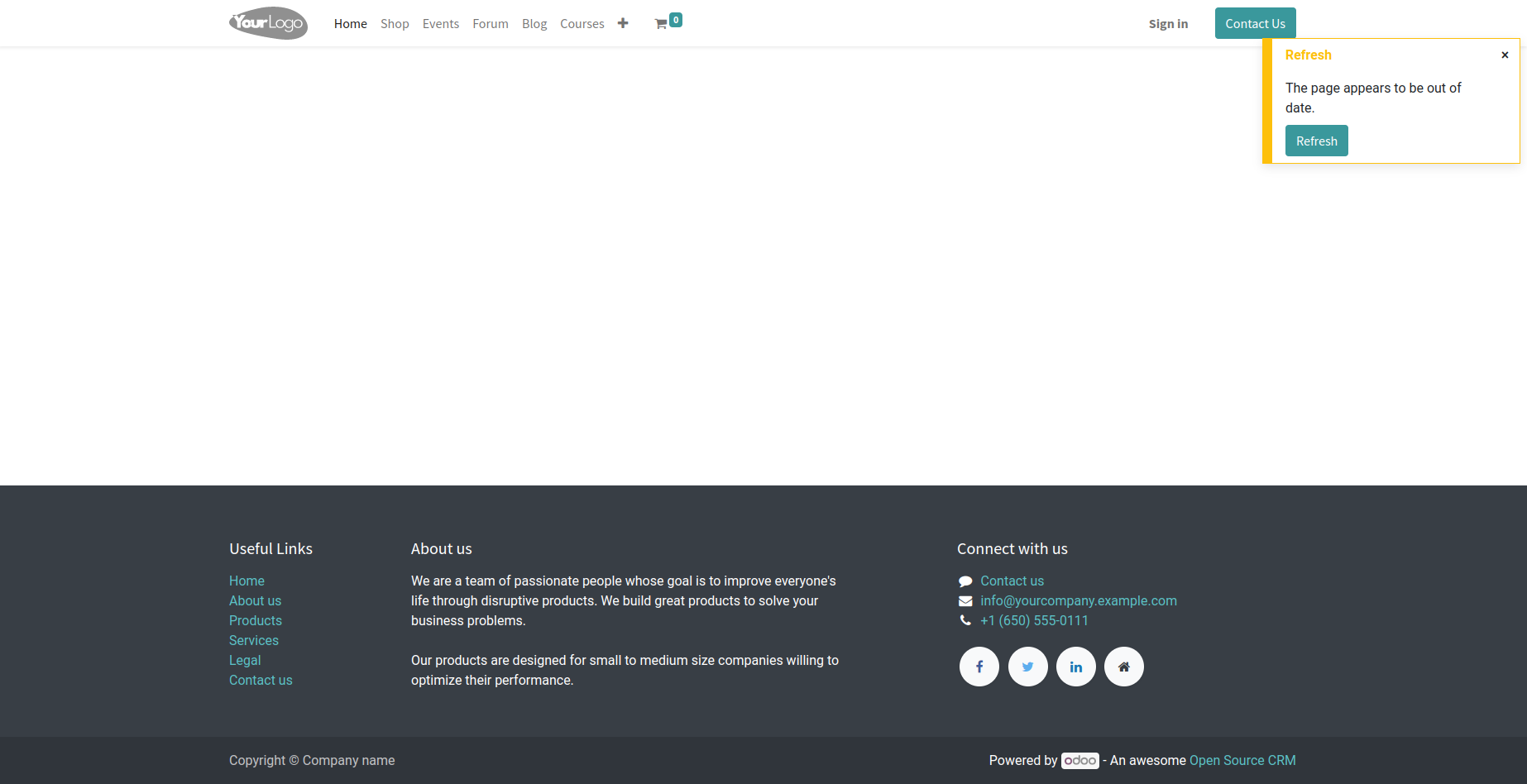Click the teal Refresh button

[1317, 141]
